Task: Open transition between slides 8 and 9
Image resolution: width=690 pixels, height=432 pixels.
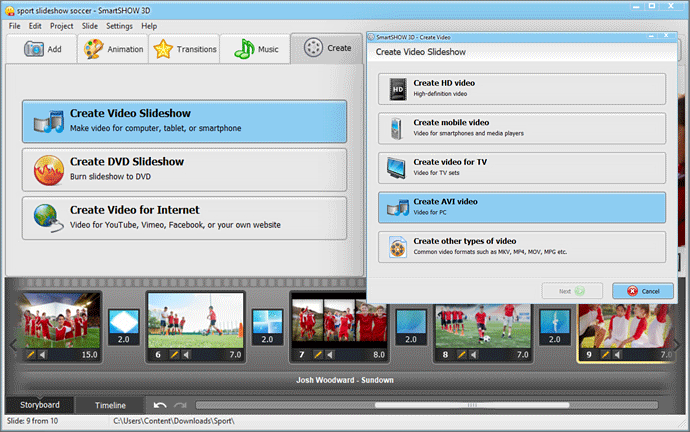Action: pos(554,327)
